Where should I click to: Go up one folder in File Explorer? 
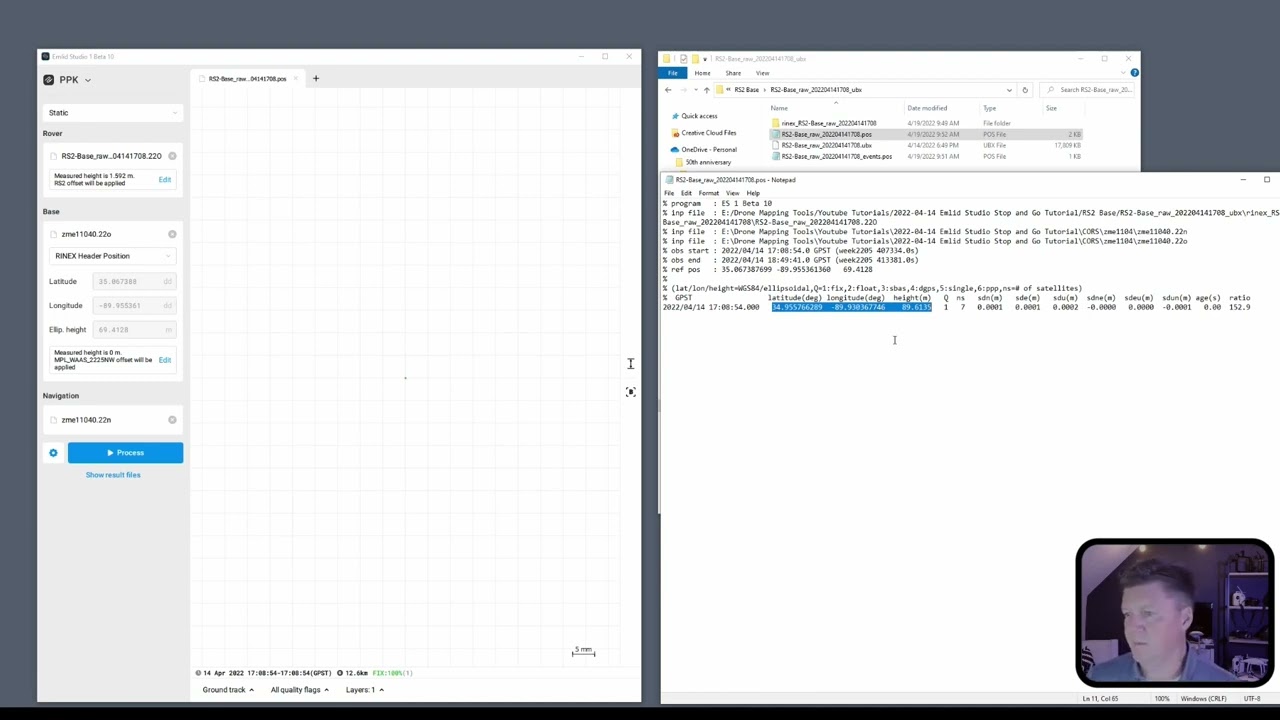[x=706, y=90]
